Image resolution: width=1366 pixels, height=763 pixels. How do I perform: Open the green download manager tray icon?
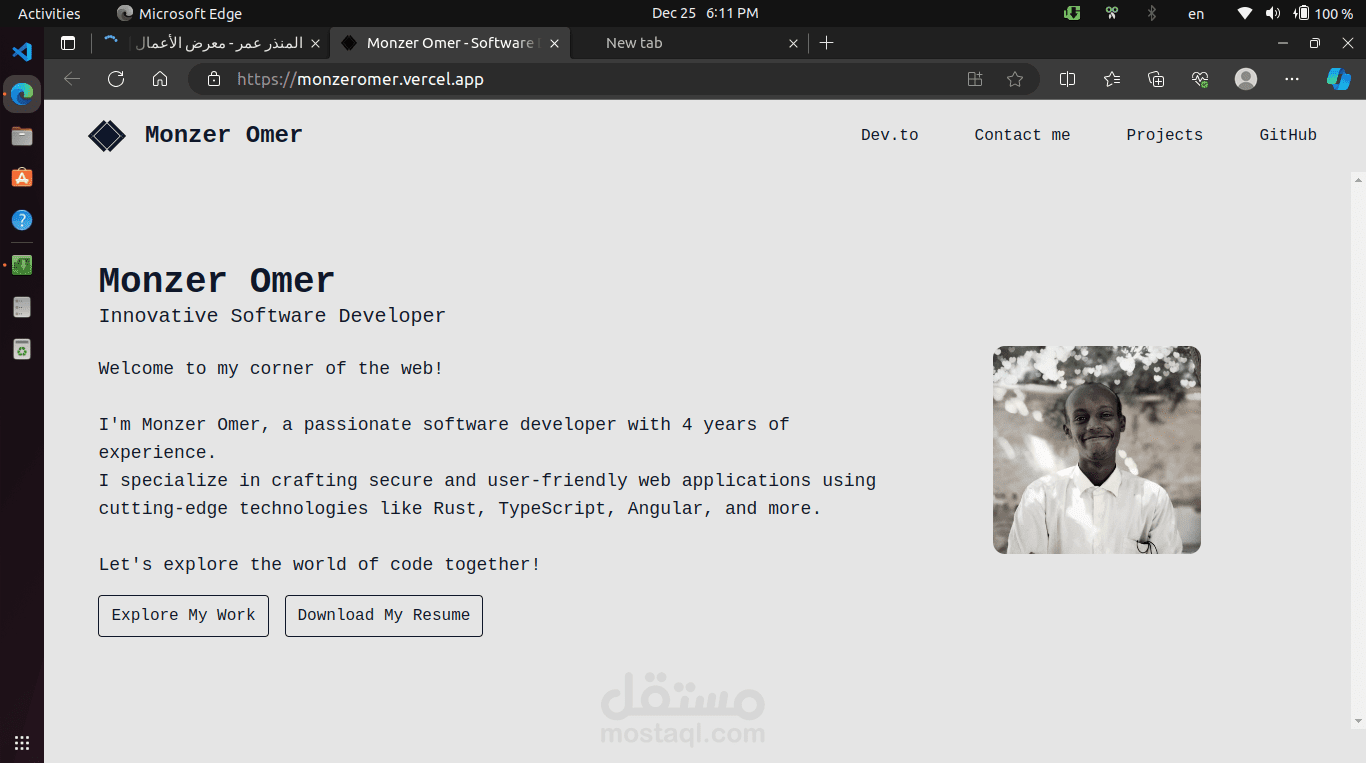coord(1072,13)
